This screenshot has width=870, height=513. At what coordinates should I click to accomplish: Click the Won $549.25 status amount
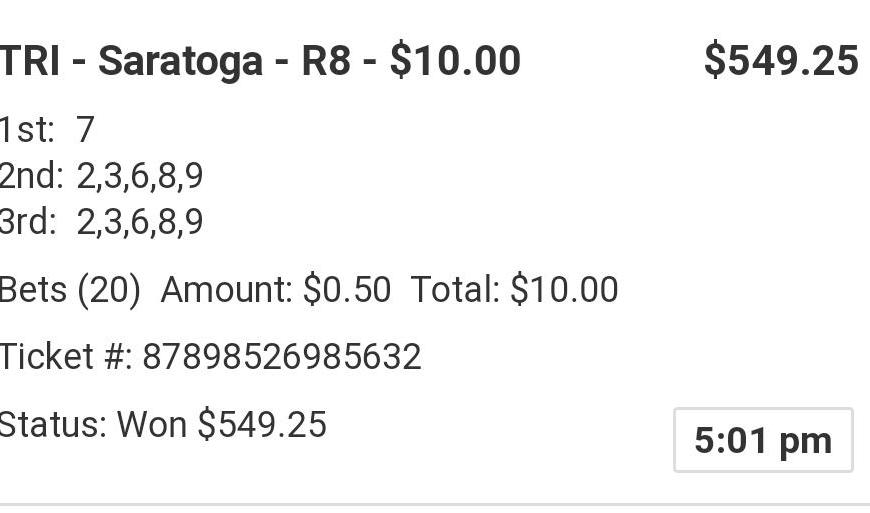222,424
